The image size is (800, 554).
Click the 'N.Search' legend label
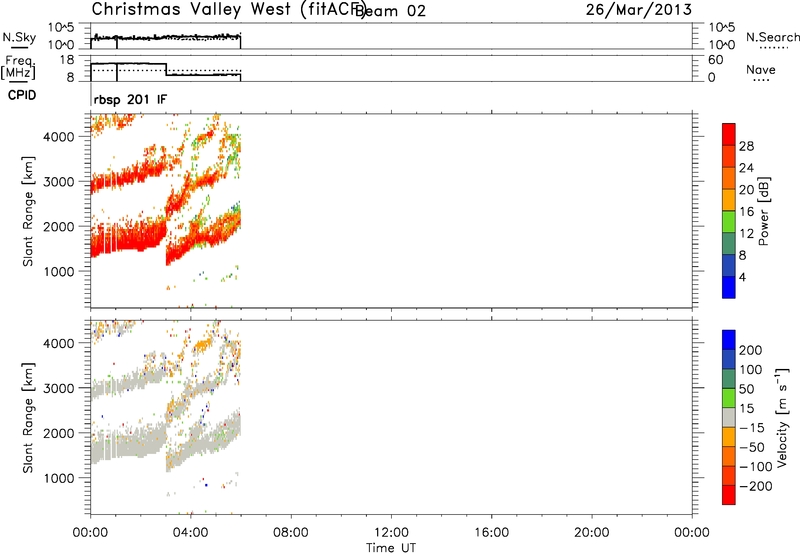[x=772, y=37]
